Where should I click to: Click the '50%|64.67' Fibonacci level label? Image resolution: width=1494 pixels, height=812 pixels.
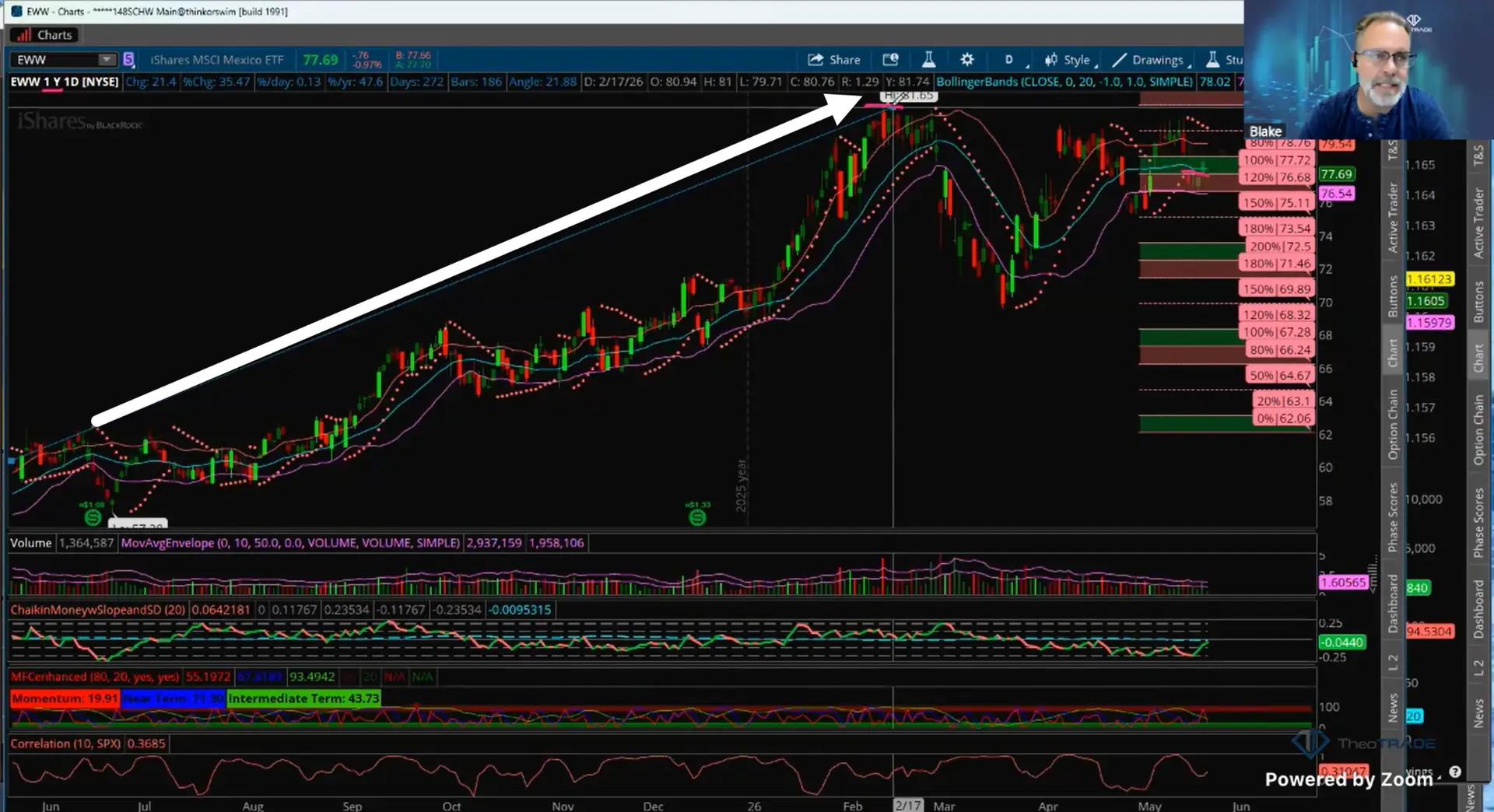click(x=1280, y=376)
